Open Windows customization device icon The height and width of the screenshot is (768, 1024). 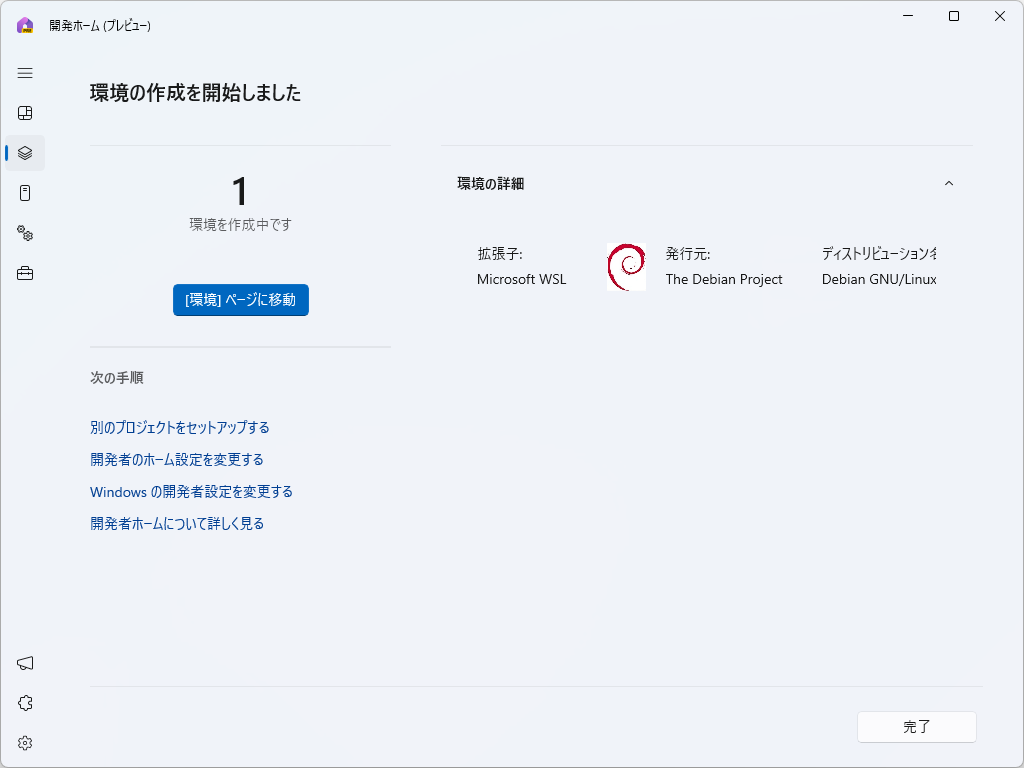point(25,193)
